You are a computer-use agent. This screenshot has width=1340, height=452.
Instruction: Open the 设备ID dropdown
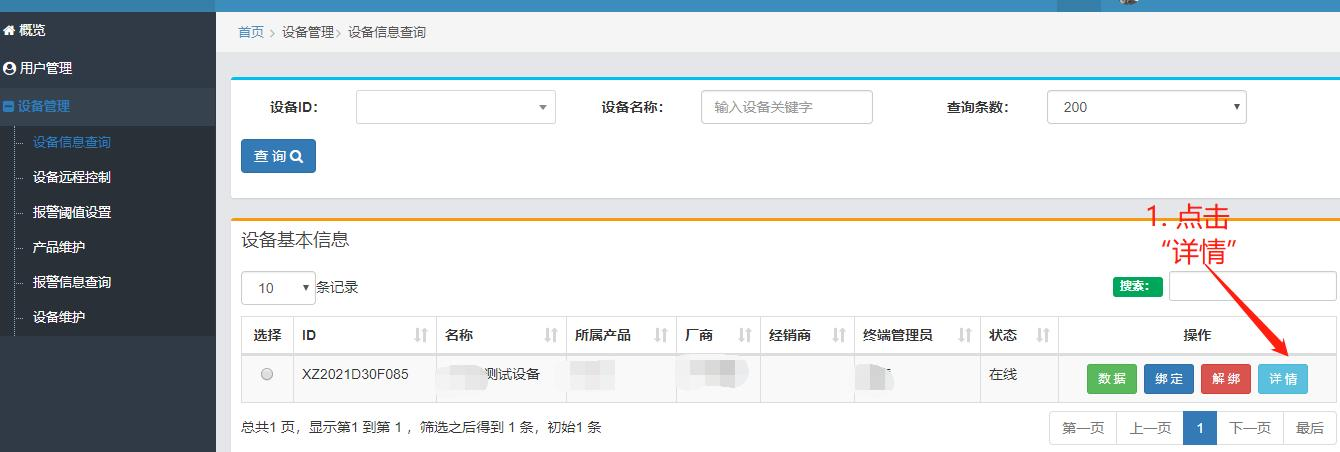(456, 107)
